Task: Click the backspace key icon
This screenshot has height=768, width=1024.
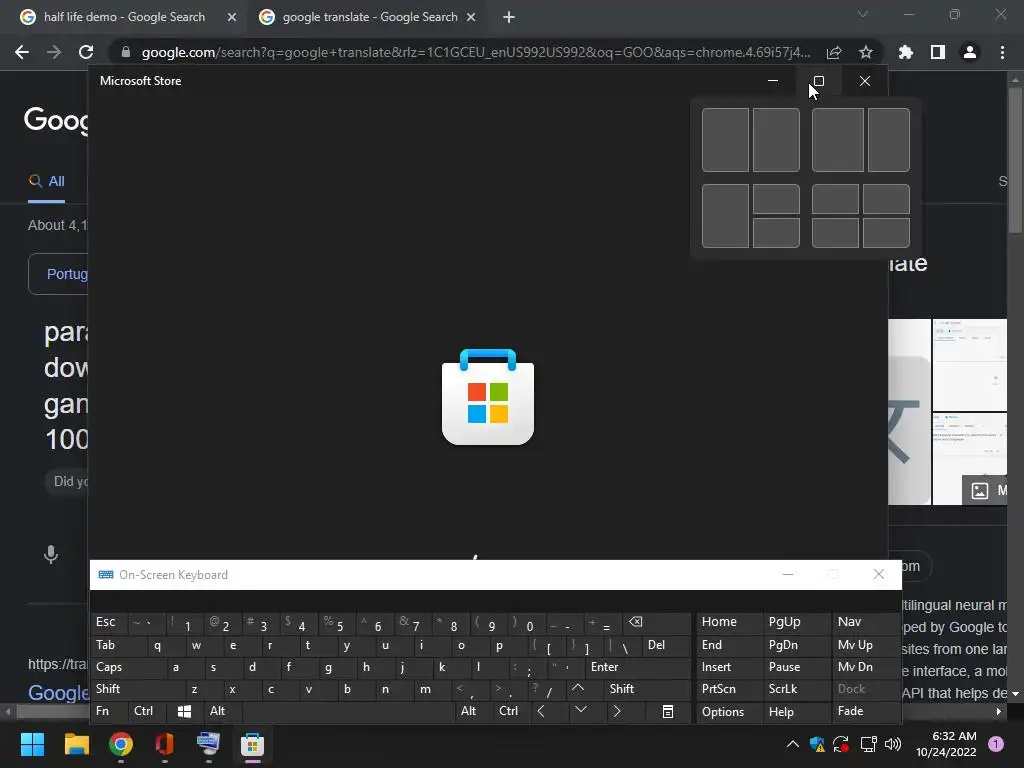Action: [x=656, y=622]
